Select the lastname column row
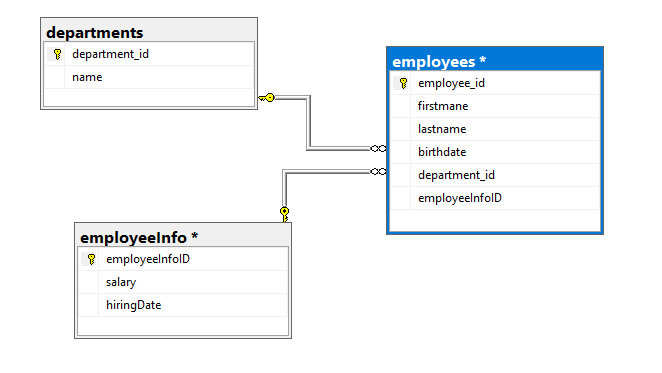The image size is (662, 373). point(495,129)
